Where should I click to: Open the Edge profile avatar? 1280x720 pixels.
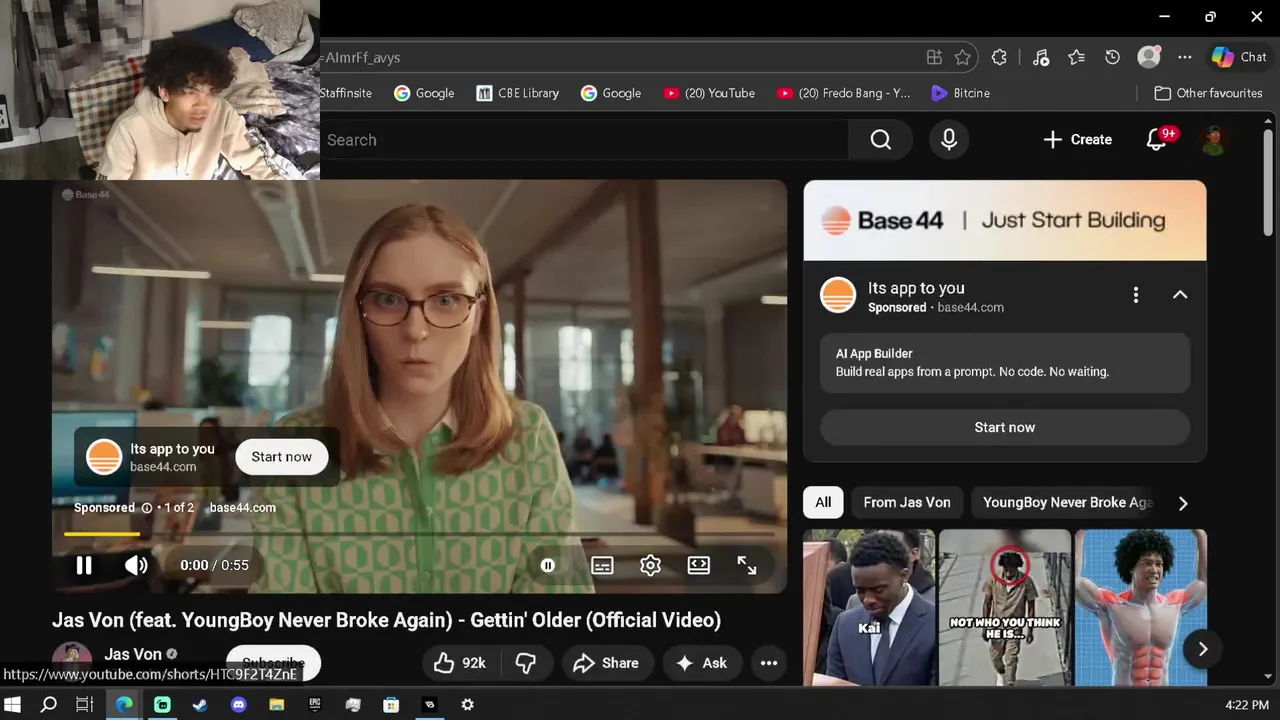pos(1149,57)
